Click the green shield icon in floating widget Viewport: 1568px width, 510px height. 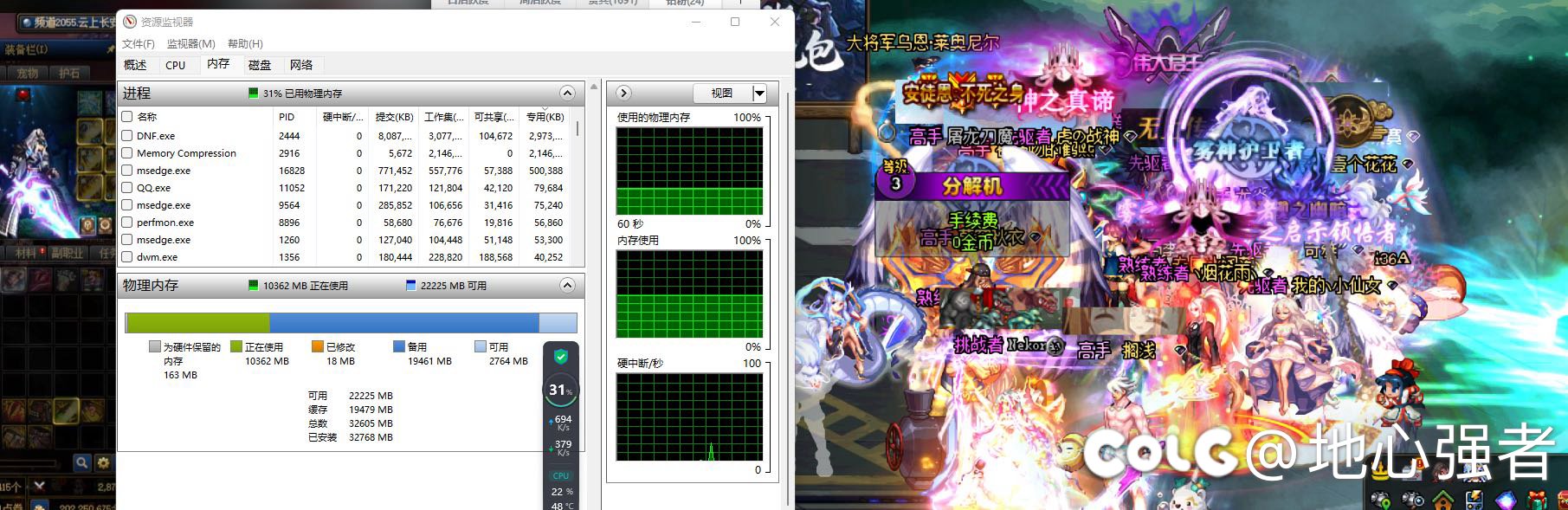click(x=560, y=357)
